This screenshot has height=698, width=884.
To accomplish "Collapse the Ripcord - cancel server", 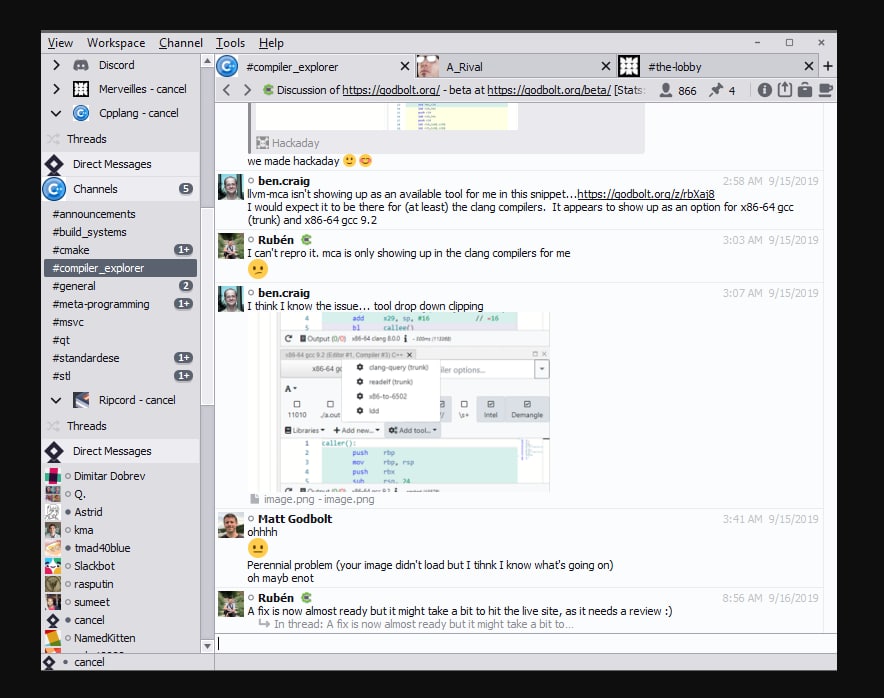I will [56, 400].
